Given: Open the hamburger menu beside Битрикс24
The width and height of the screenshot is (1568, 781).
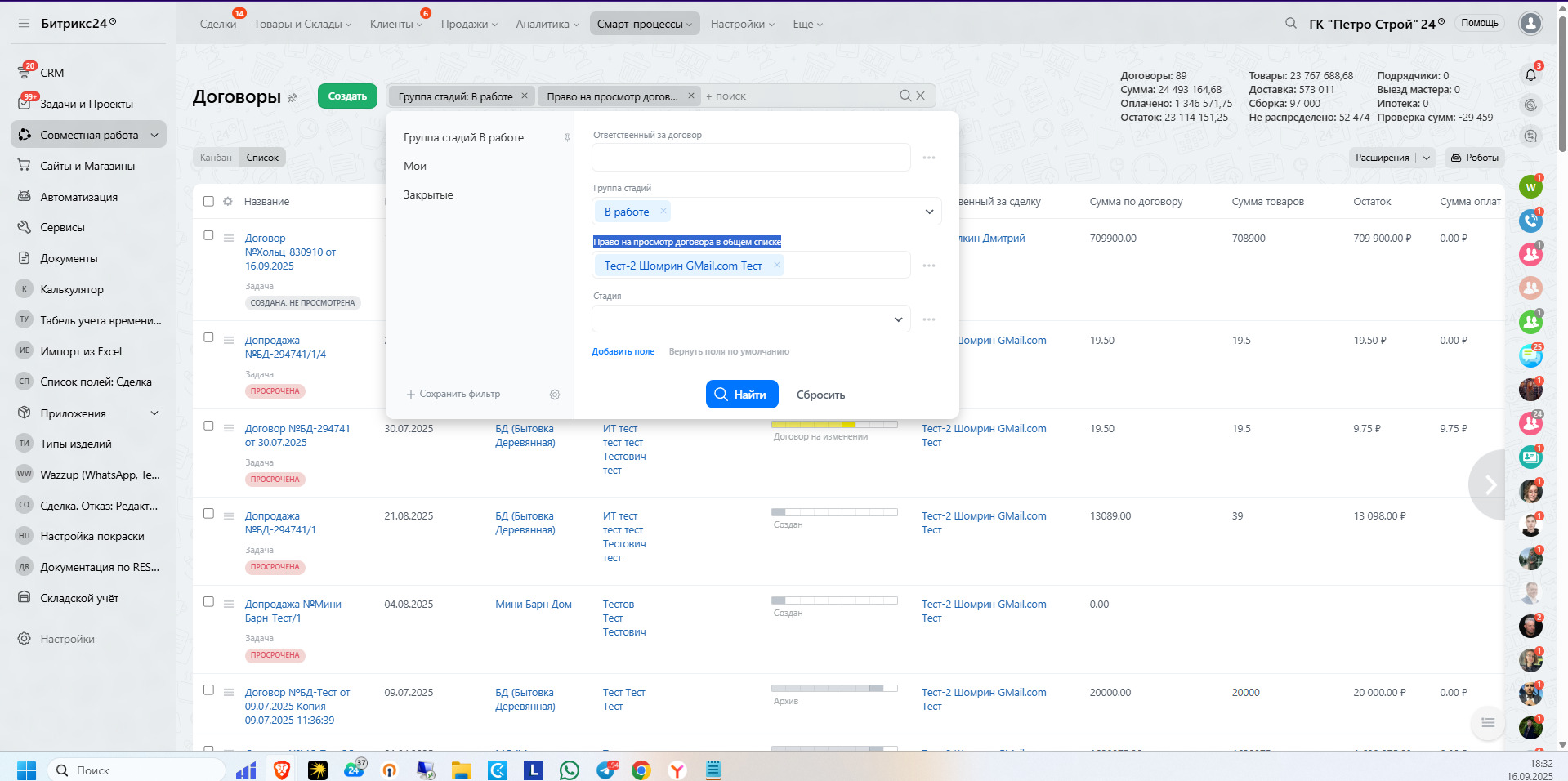Looking at the screenshot, I should [x=24, y=24].
